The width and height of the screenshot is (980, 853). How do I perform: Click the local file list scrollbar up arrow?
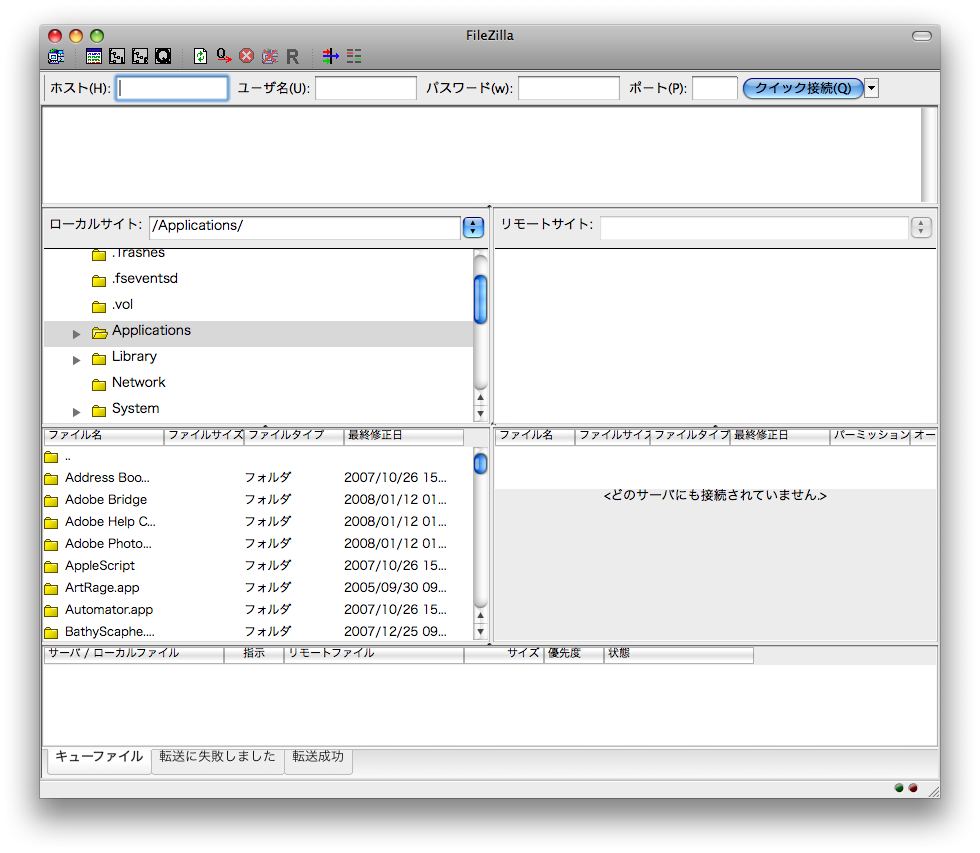pyautogui.click(x=480, y=616)
